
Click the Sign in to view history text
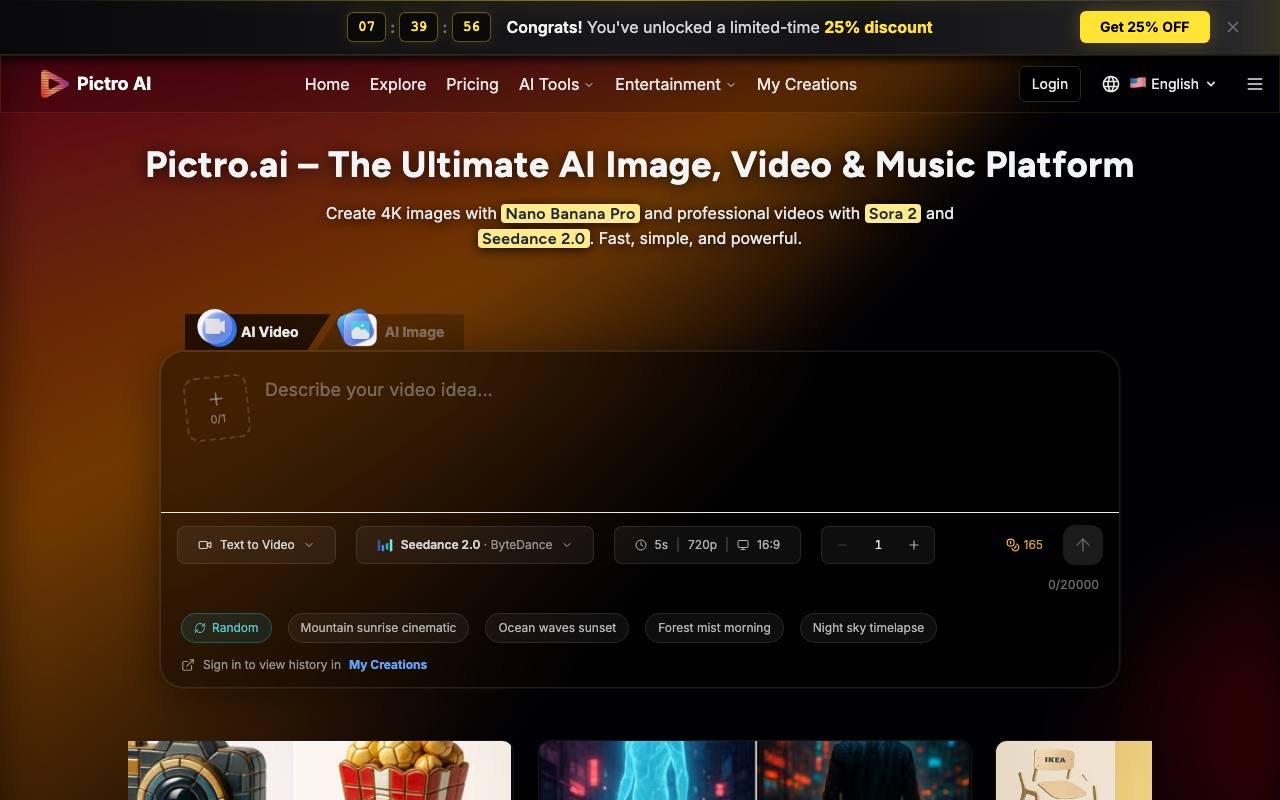[x=272, y=665]
